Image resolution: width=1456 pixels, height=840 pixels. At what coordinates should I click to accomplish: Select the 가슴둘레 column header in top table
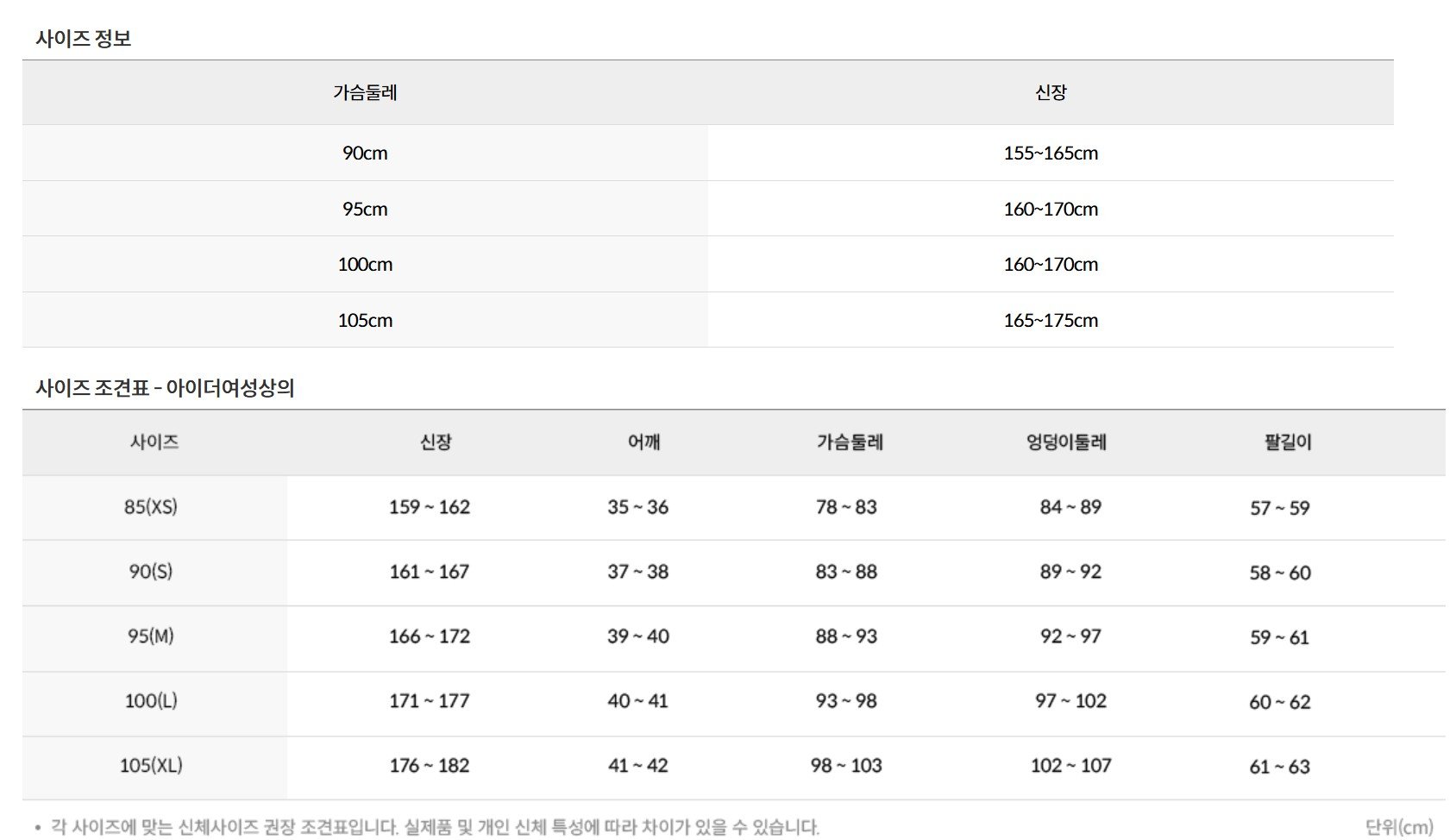tap(365, 92)
